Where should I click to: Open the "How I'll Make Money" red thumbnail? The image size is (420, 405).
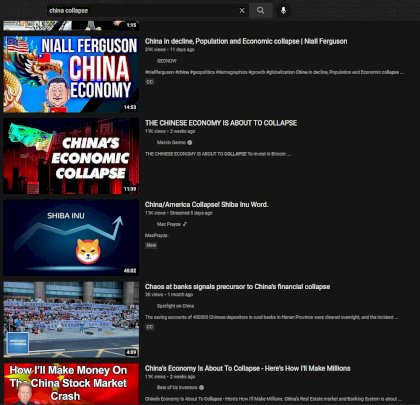[71, 384]
